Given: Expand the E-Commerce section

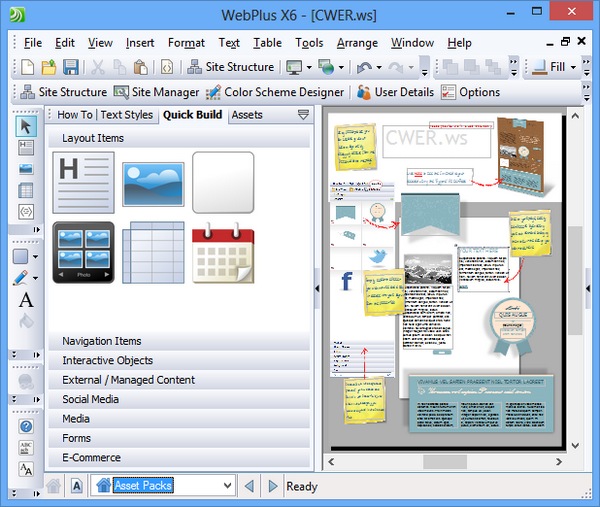Looking at the screenshot, I should (x=179, y=458).
